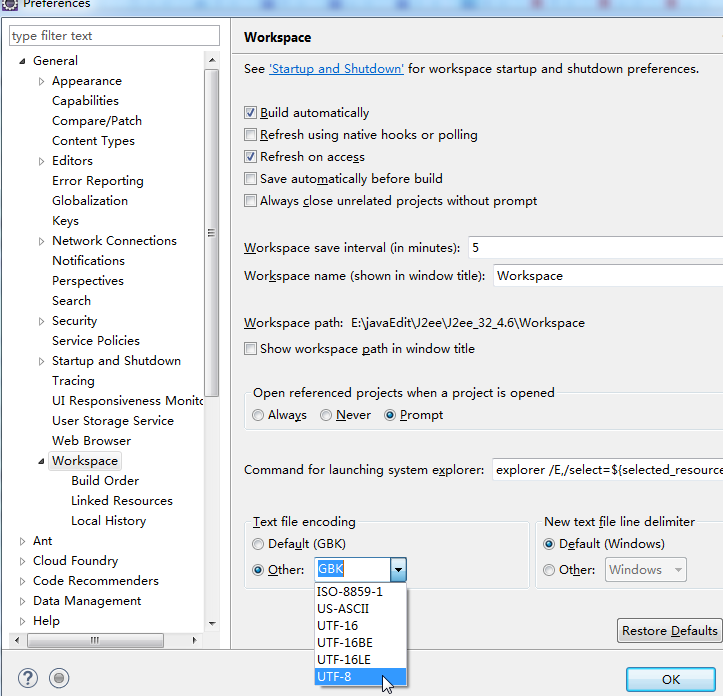Choose UTF-16 from encoding list

coord(361,625)
